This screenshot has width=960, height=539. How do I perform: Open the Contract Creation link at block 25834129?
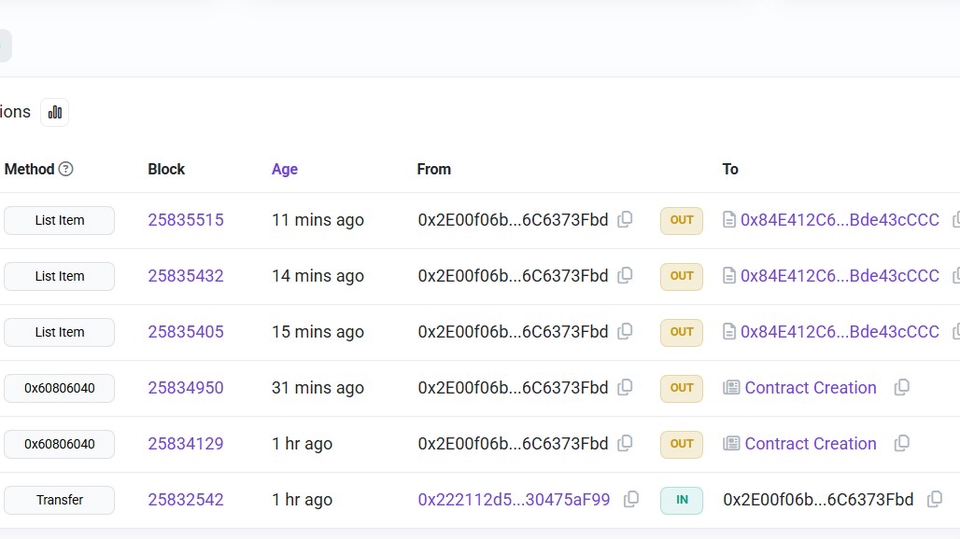[811, 443]
